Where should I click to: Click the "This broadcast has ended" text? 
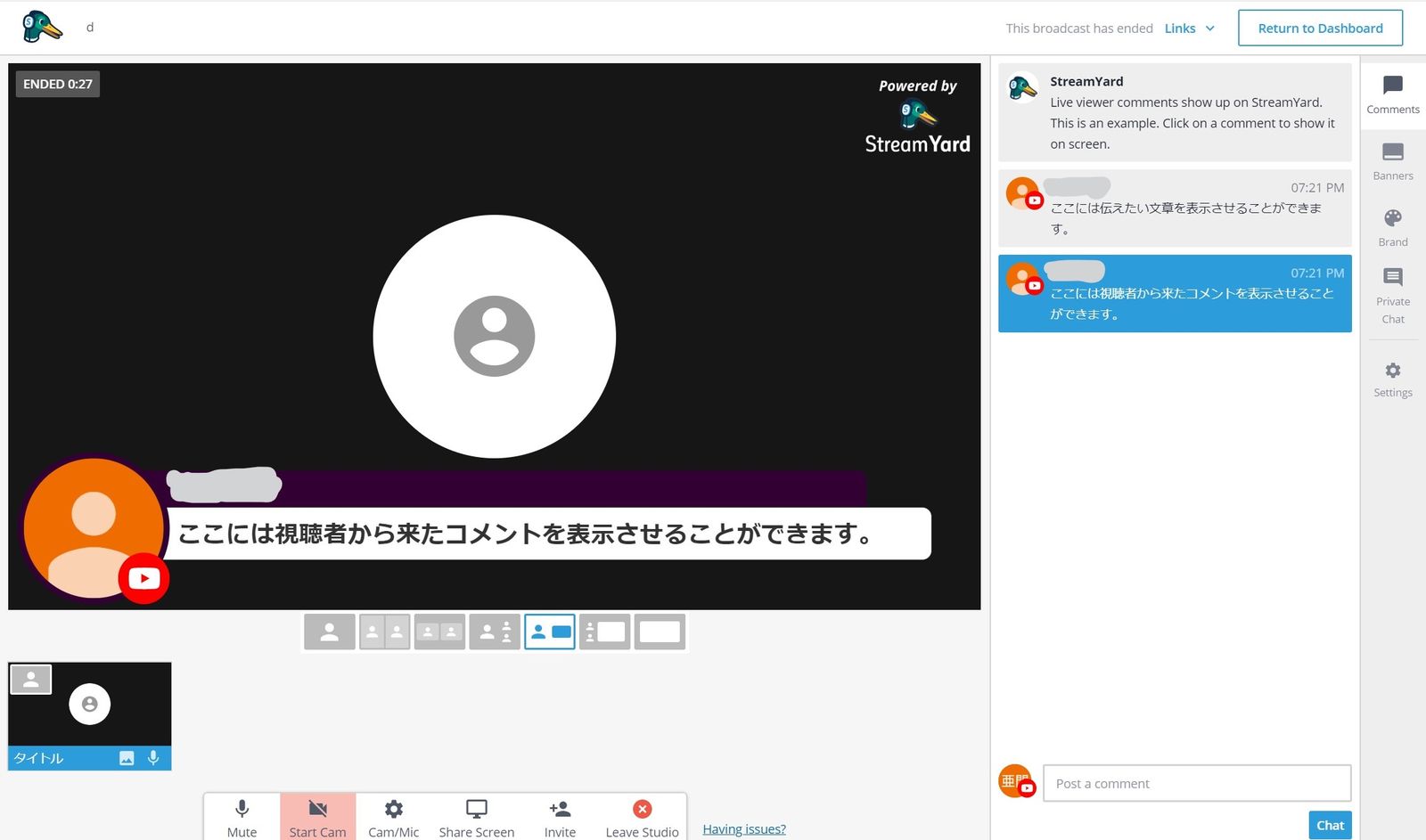point(1079,29)
